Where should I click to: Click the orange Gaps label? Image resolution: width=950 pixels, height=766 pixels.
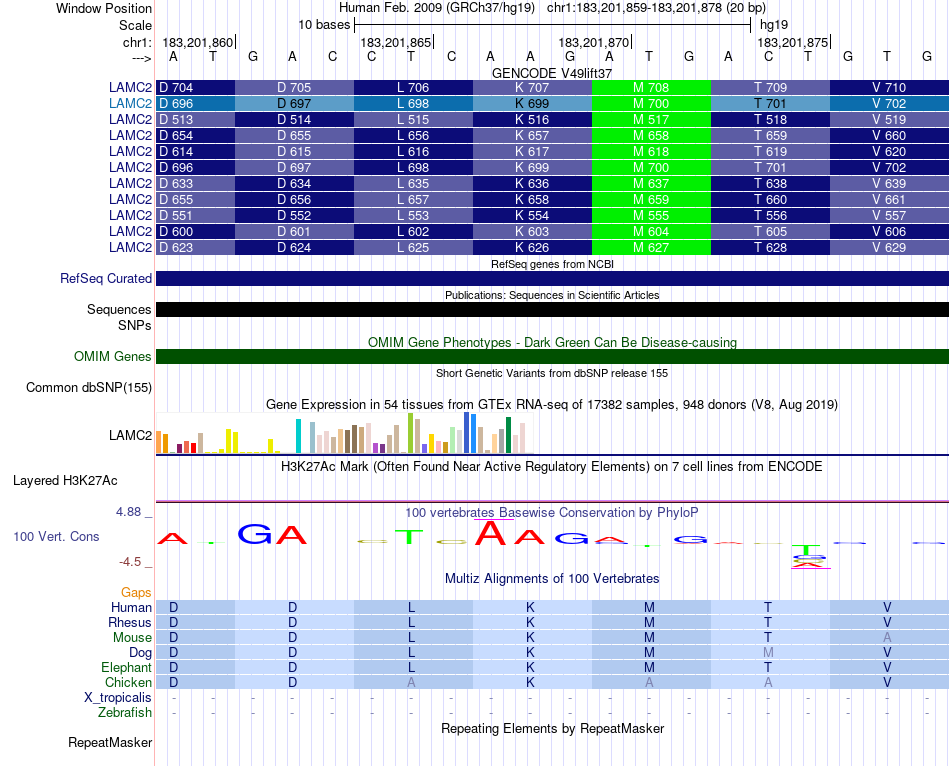136,592
